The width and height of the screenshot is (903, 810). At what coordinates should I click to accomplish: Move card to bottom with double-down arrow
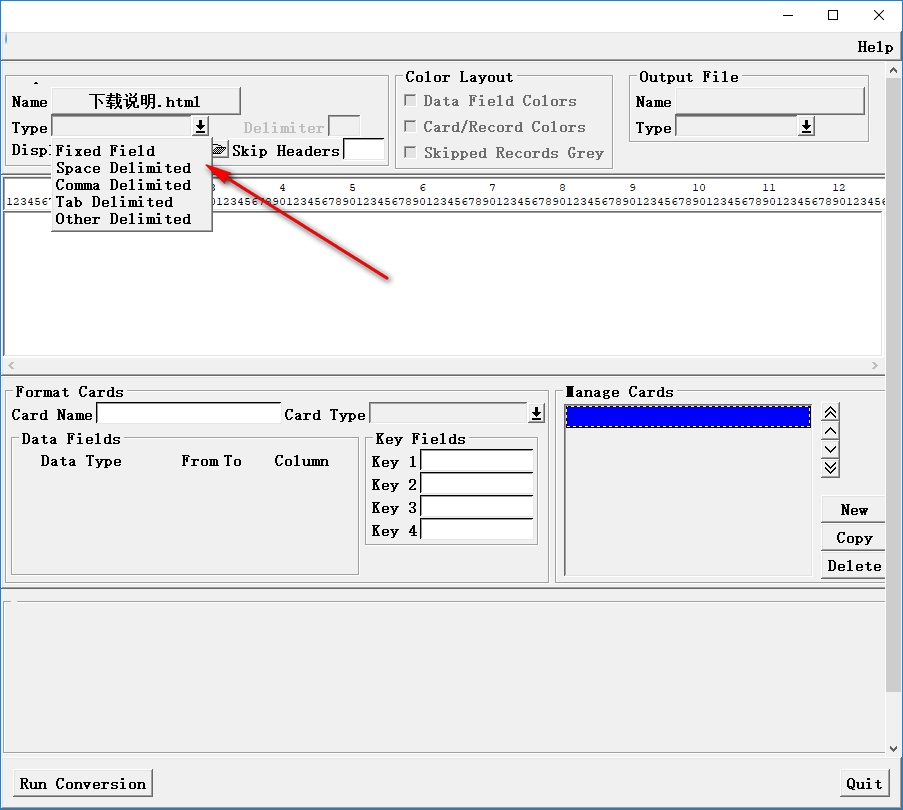830,467
